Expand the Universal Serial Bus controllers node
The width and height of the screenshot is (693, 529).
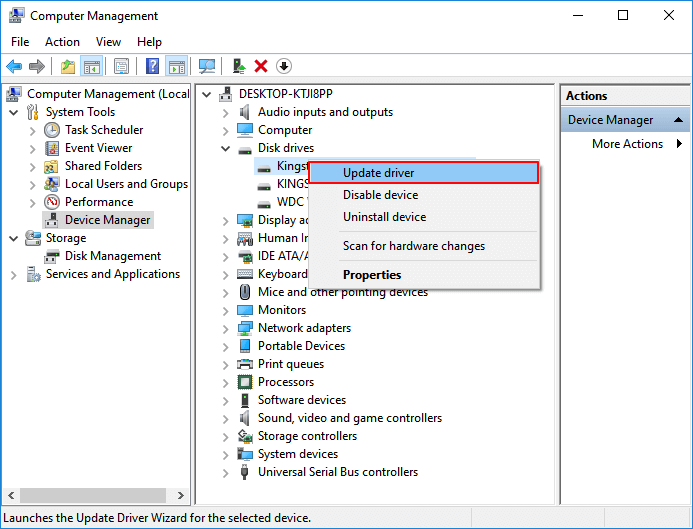(x=225, y=472)
